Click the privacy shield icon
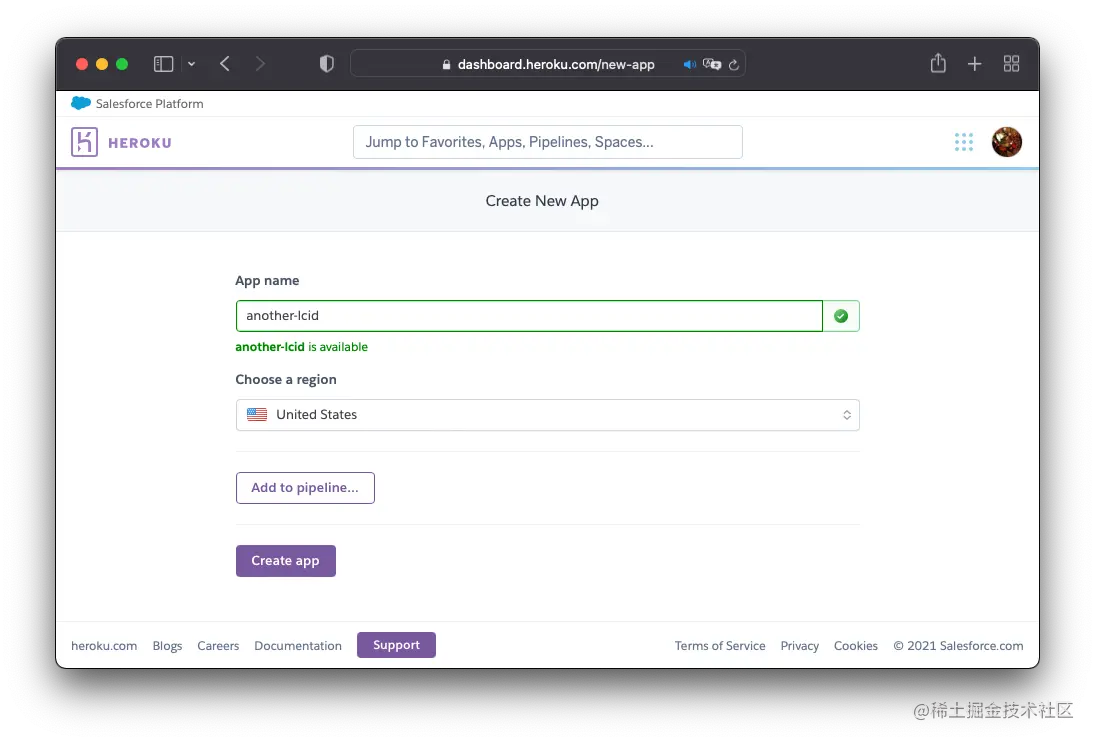Viewport: 1095px width, 742px height. click(326, 63)
